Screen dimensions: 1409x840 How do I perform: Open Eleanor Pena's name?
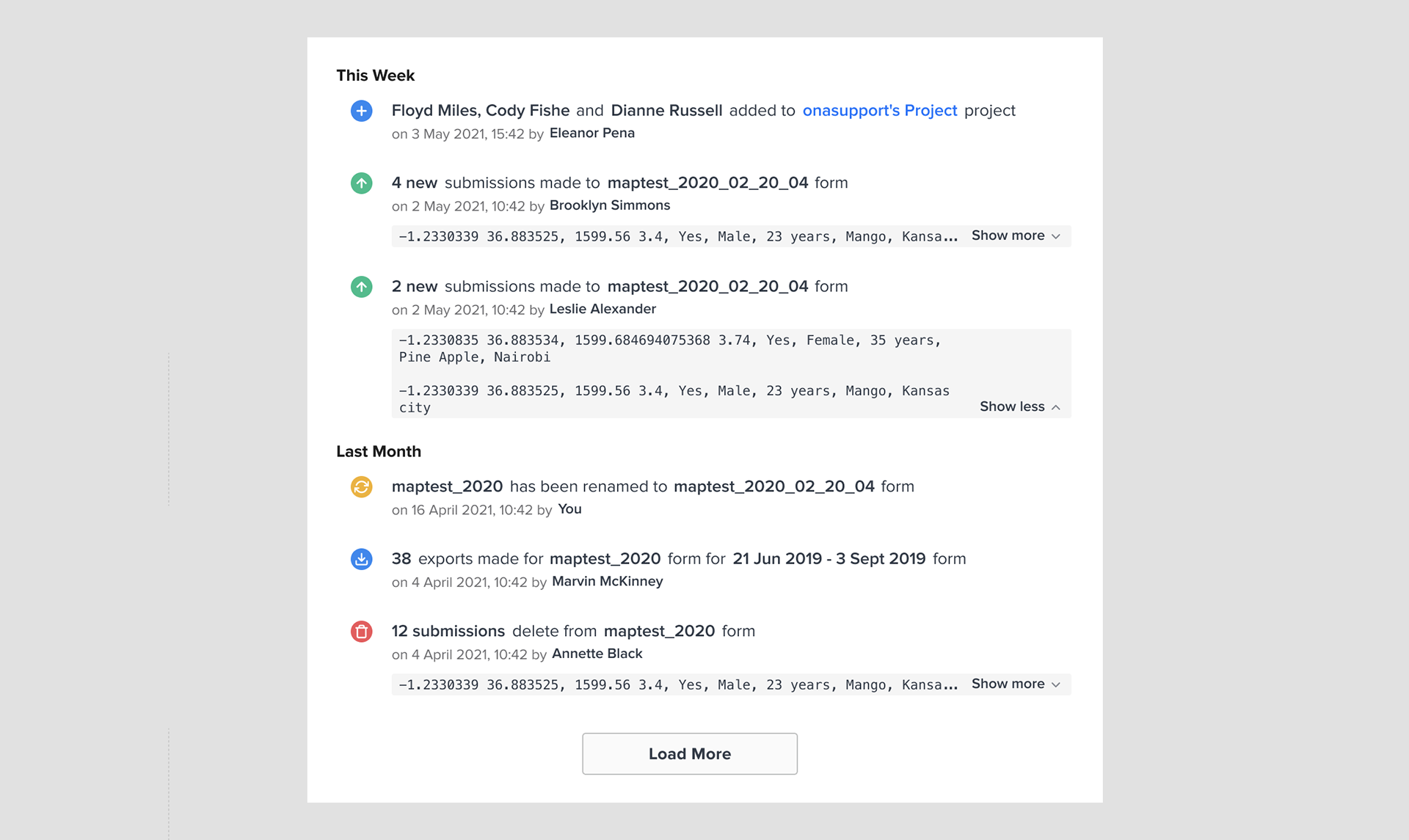(592, 133)
